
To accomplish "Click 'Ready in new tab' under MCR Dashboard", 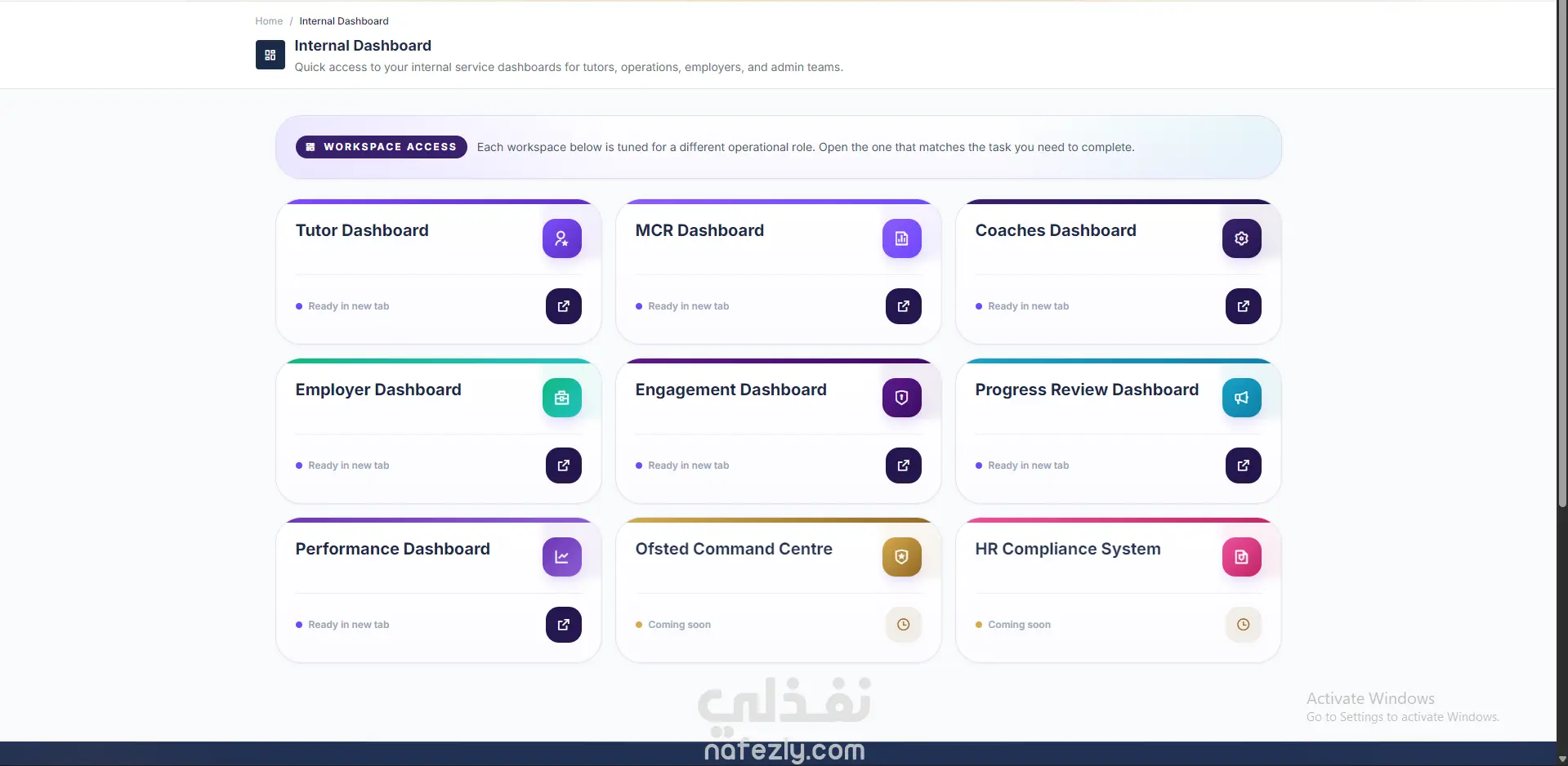I will pyautogui.click(x=689, y=306).
